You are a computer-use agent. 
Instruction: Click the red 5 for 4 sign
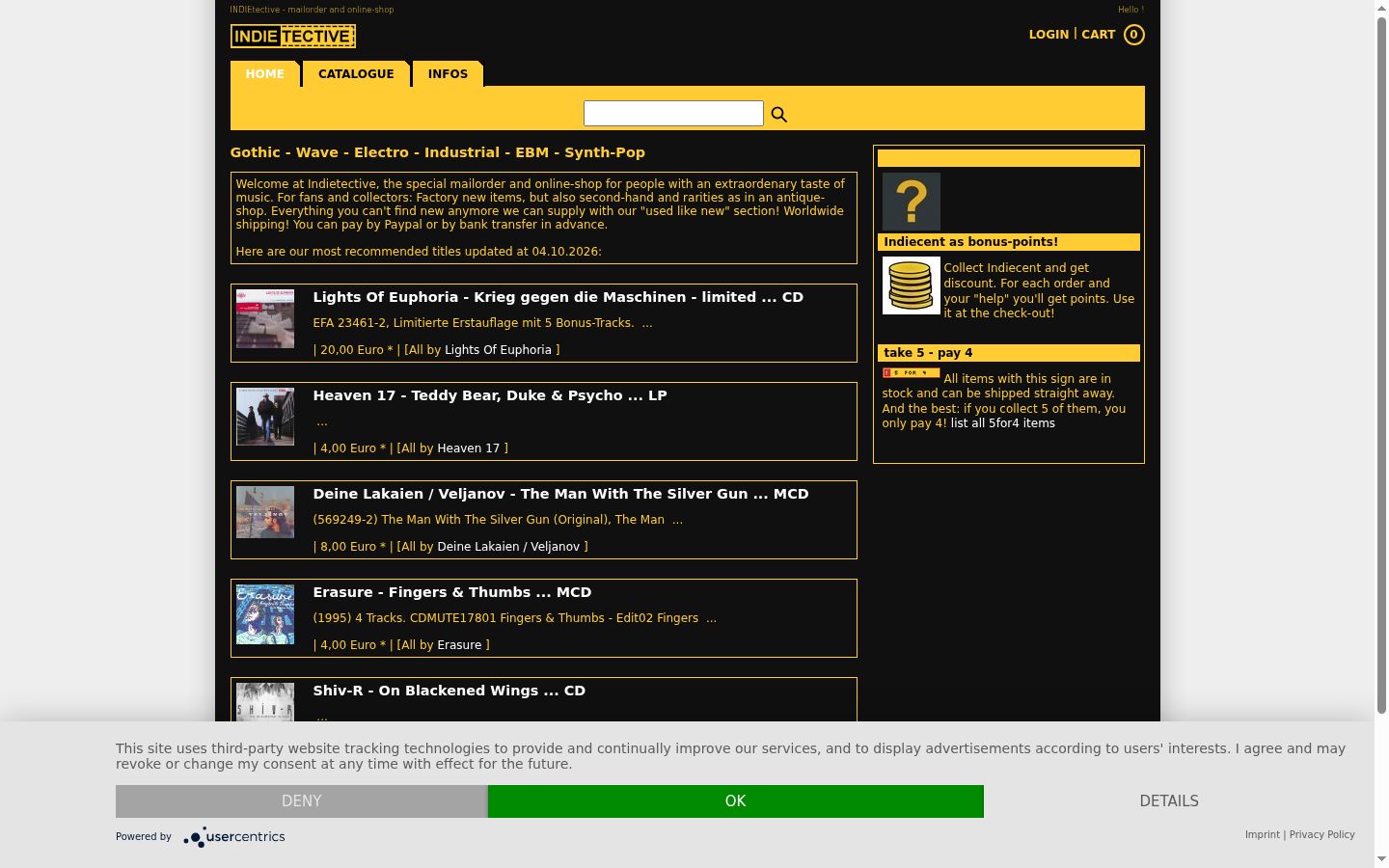(x=911, y=372)
